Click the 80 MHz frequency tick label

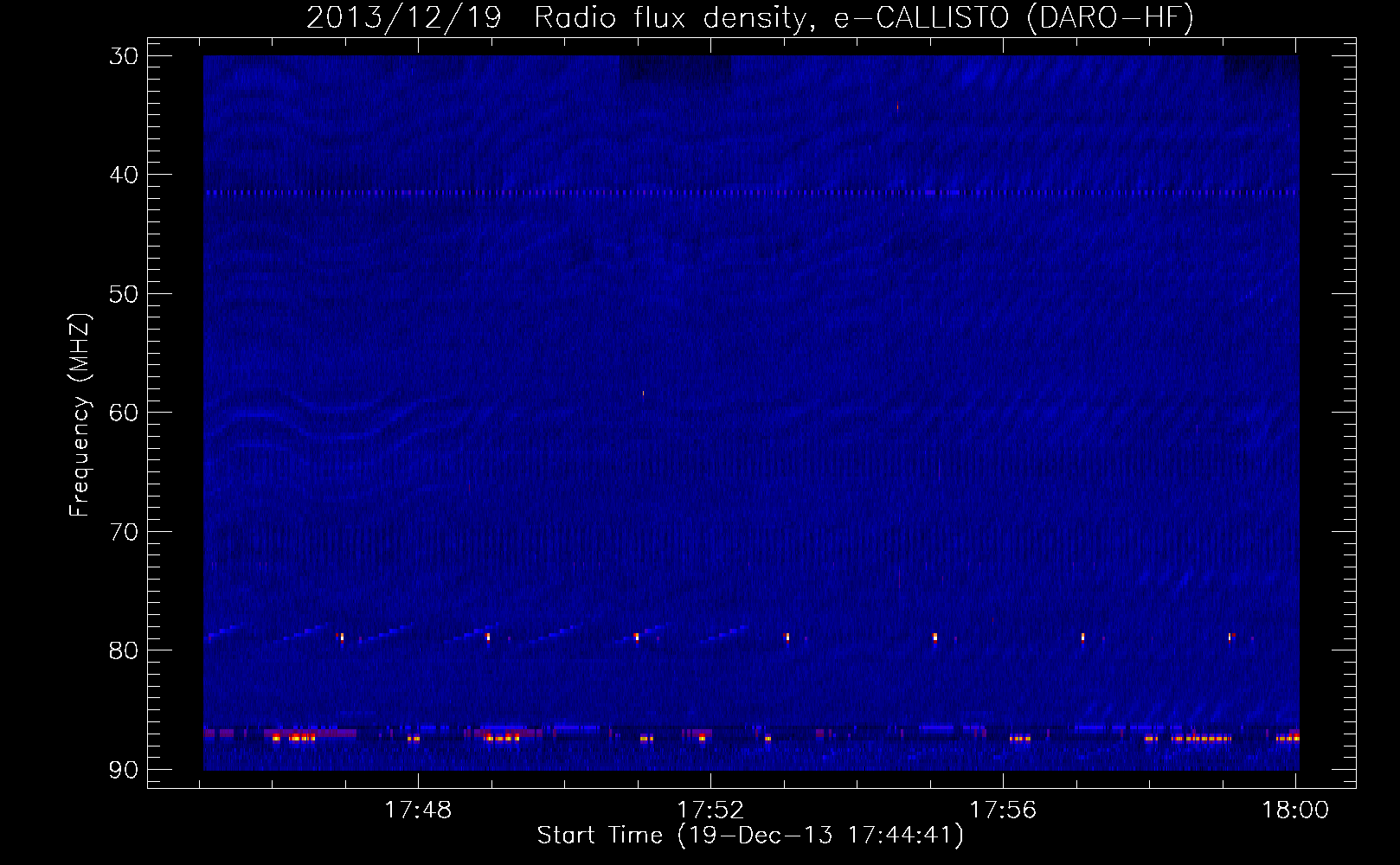[122, 650]
